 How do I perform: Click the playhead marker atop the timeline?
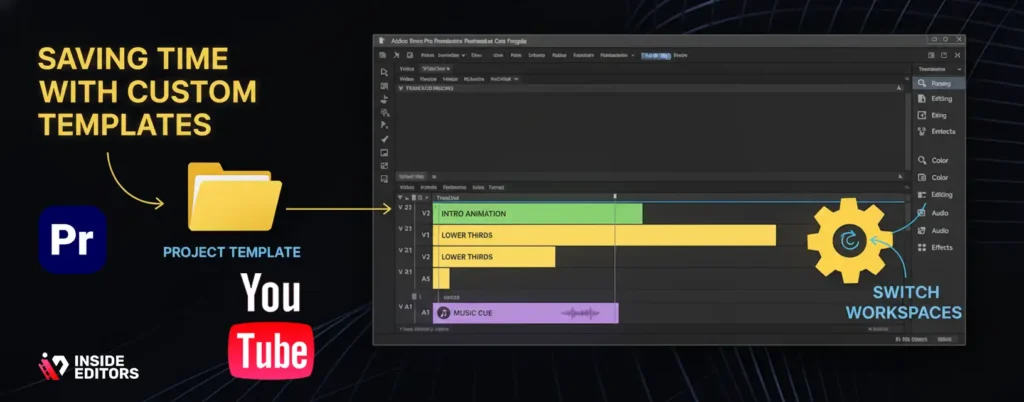[615, 196]
